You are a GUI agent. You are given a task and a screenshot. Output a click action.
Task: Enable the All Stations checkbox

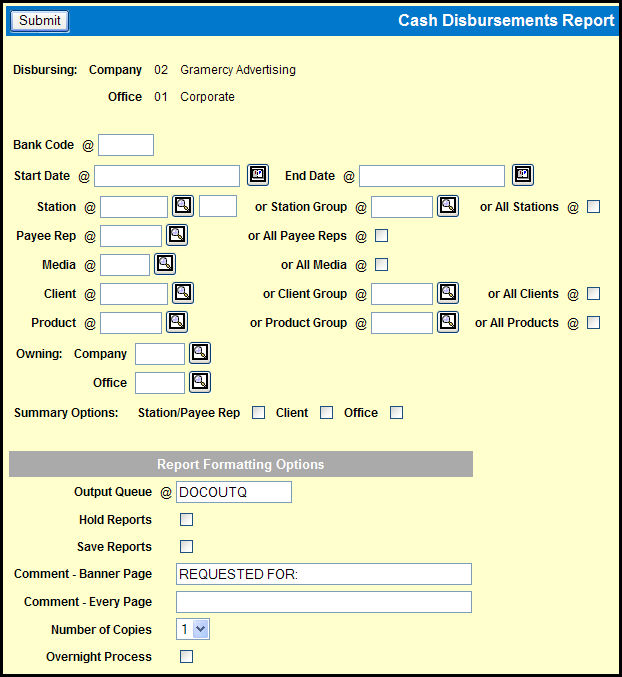click(594, 207)
